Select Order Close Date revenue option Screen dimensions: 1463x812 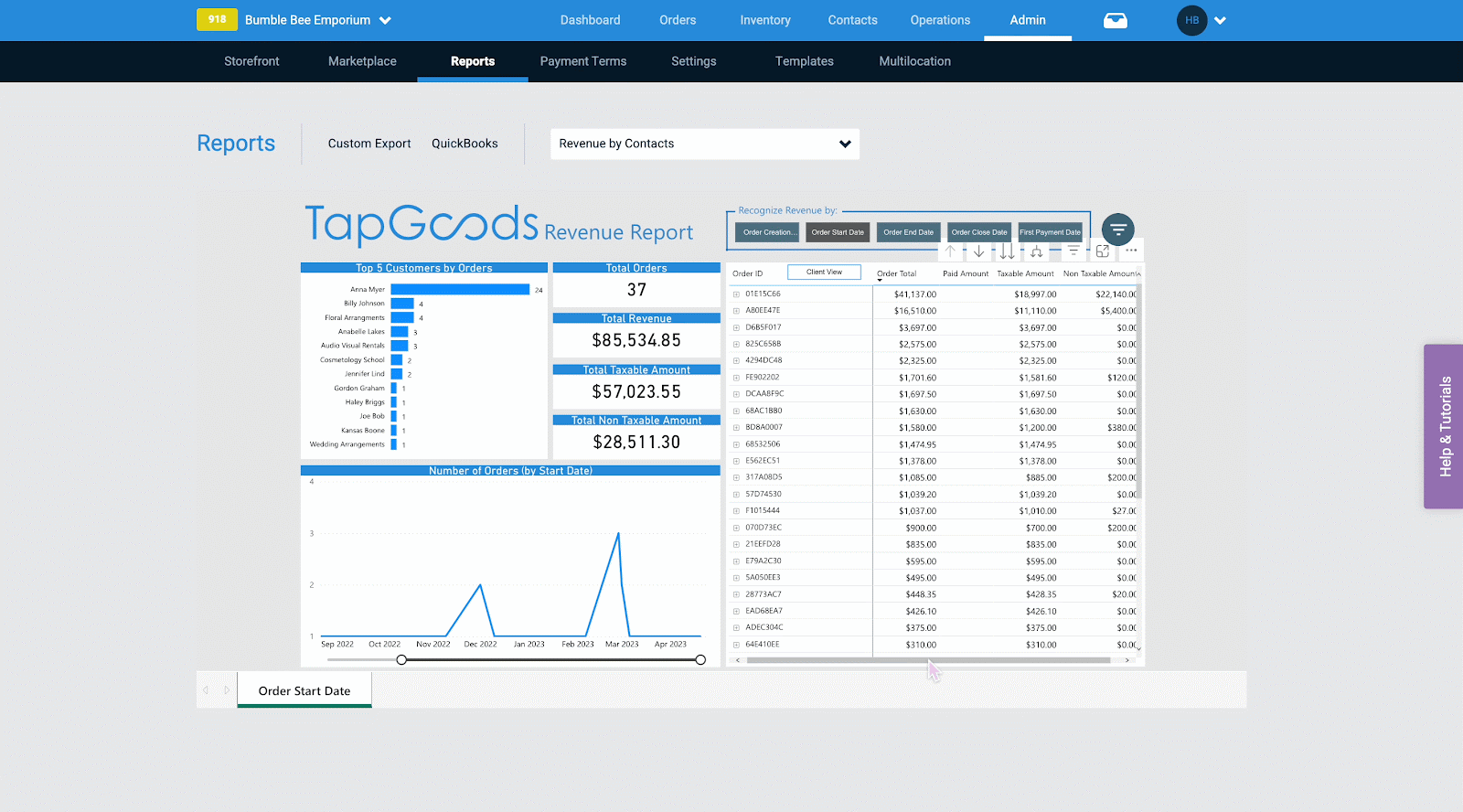point(979,232)
